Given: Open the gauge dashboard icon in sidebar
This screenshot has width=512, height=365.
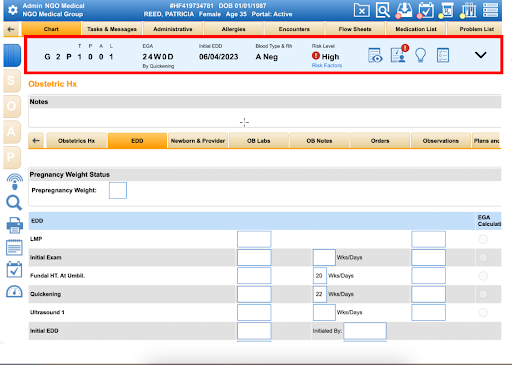Looking at the screenshot, I should [14, 291].
